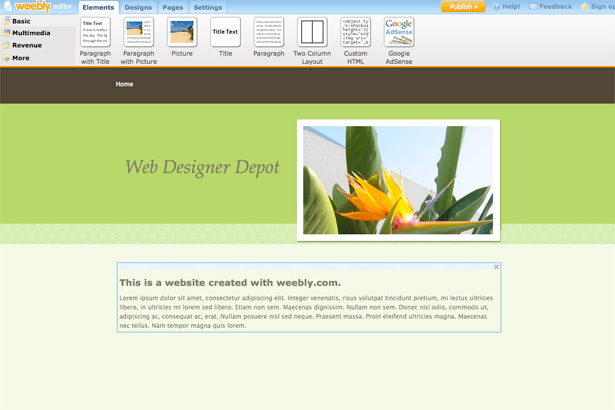Viewport: 615px width, 410px height.
Task: Expand the Multimedia element category
Action: click(32, 33)
